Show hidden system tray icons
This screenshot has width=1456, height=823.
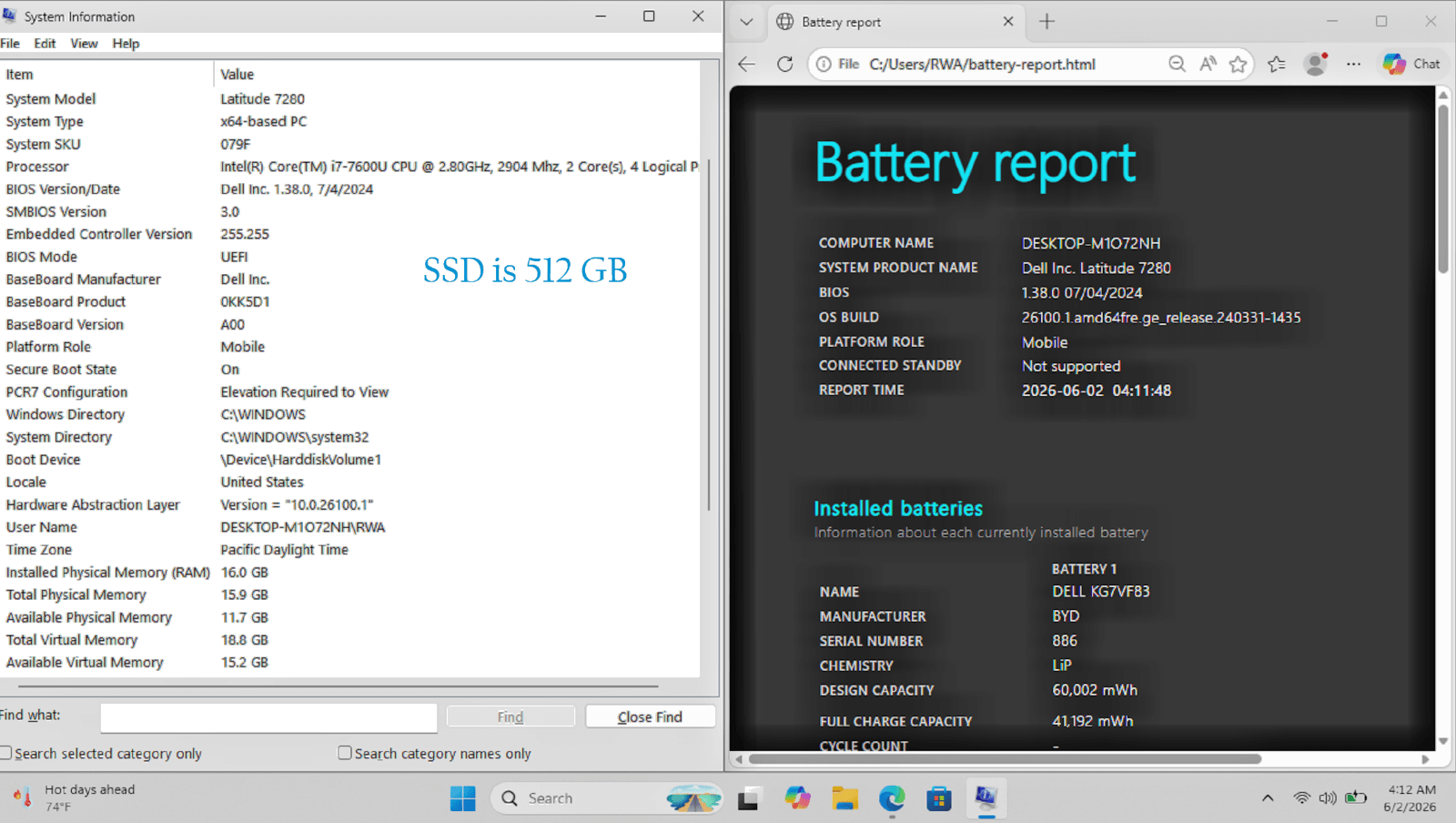tap(1268, 798)
